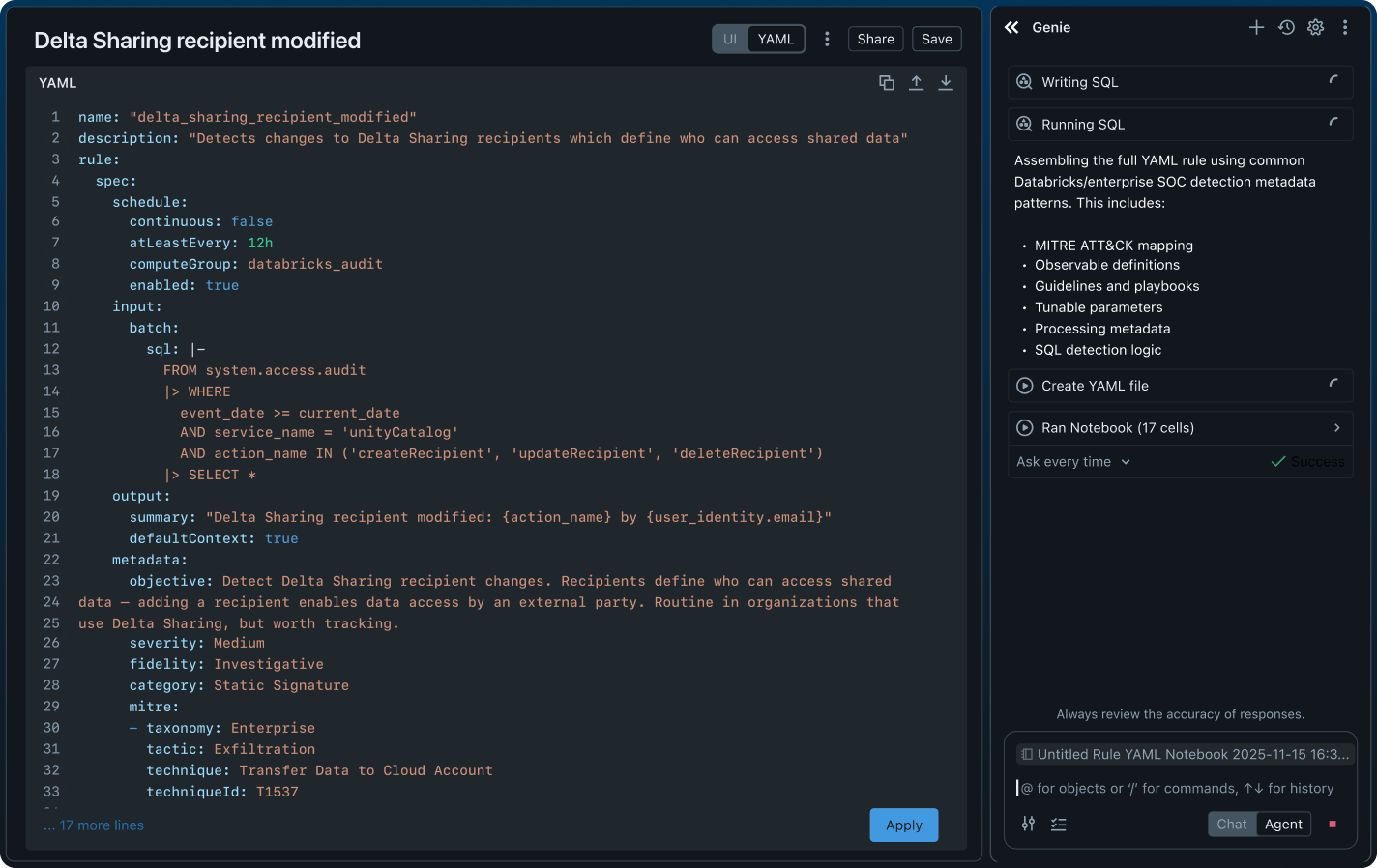This screenshot has height=868, width=1377.
Task: Expand the hidden '17 more lines' in YAML
Action: [x=93, y=825]
